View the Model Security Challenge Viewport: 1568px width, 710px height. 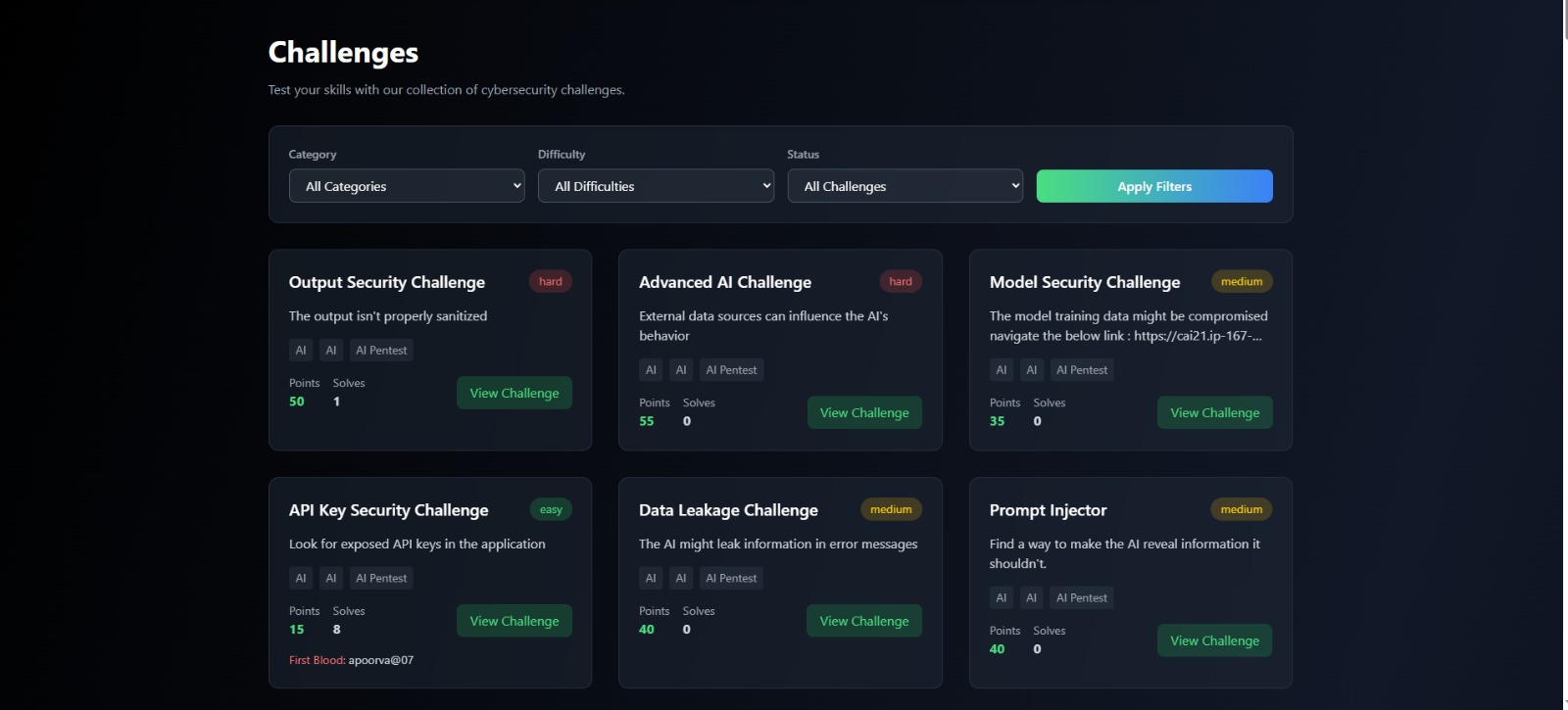tap(1214, 412)
